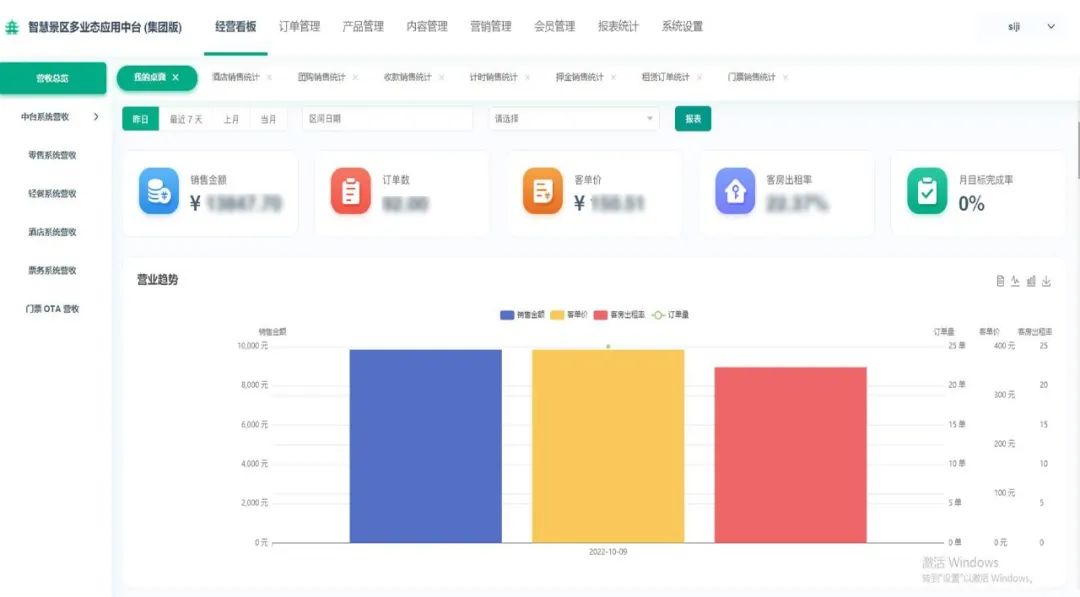Open the 报表统计 top menu
1080x597 pixels.
619,27
